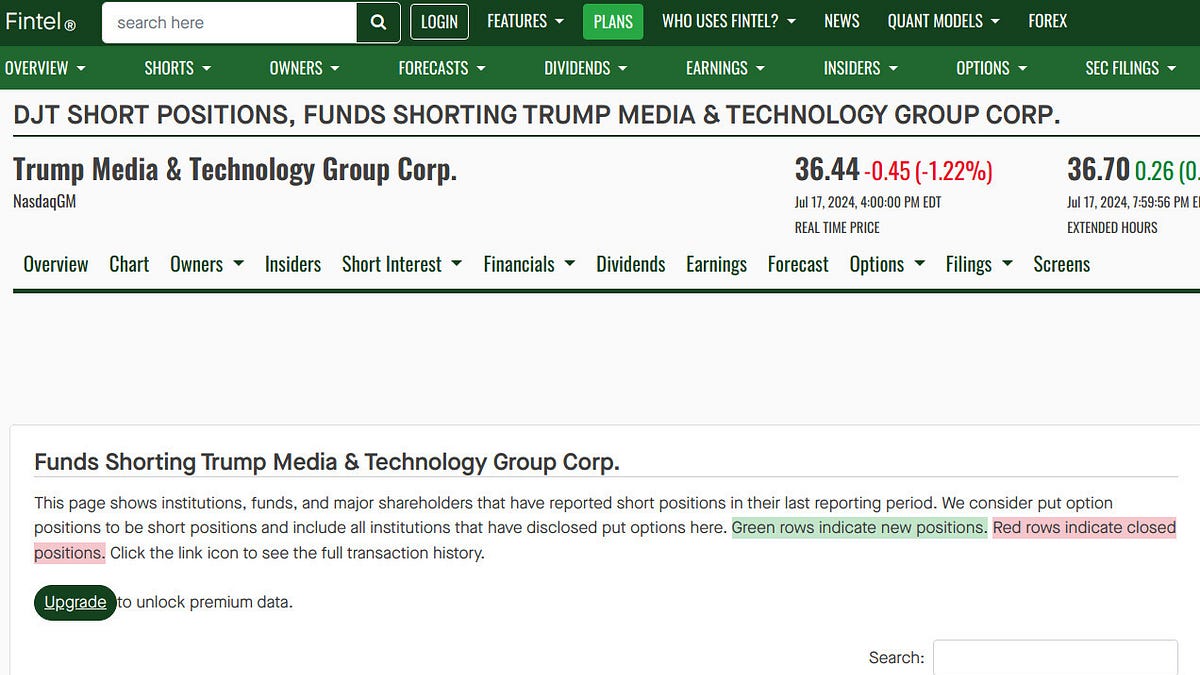Switch to the stock Insiders tab
The height and width of the screenshot is (675, 1200).
pyautogui.click(x=293, y=264)
